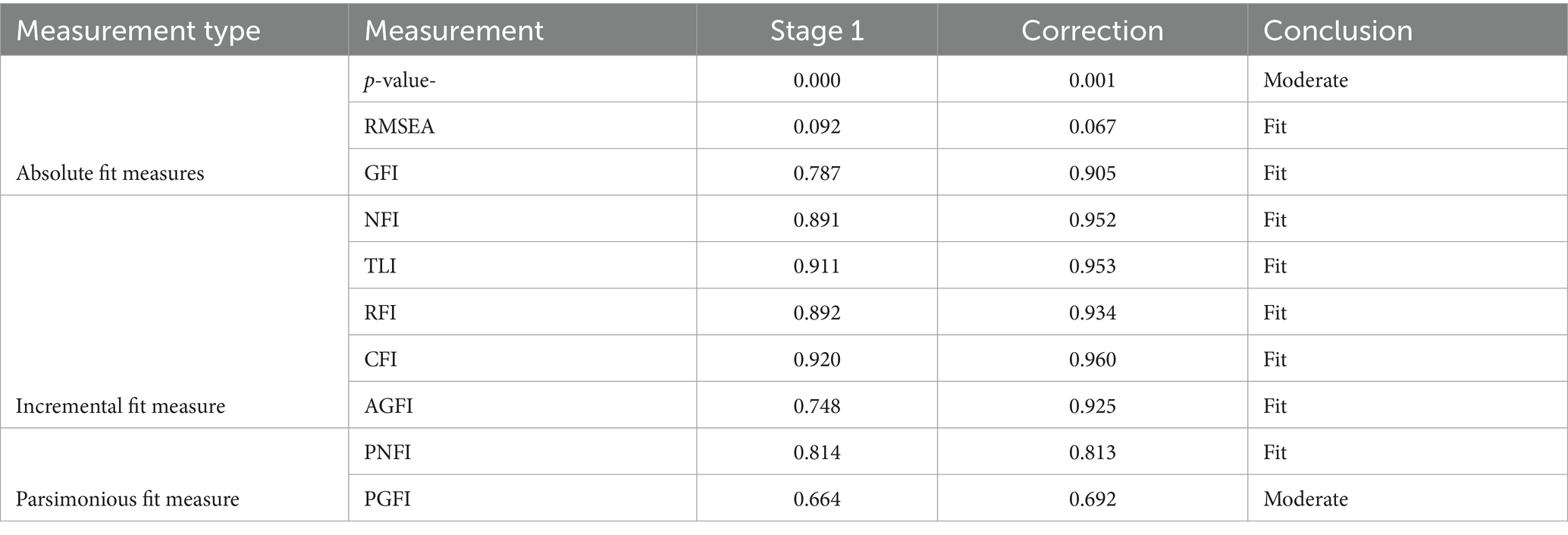Click the GFI Stage 1 value 0.787
Screen dimensions: 1568x535
tap(817, 173)
